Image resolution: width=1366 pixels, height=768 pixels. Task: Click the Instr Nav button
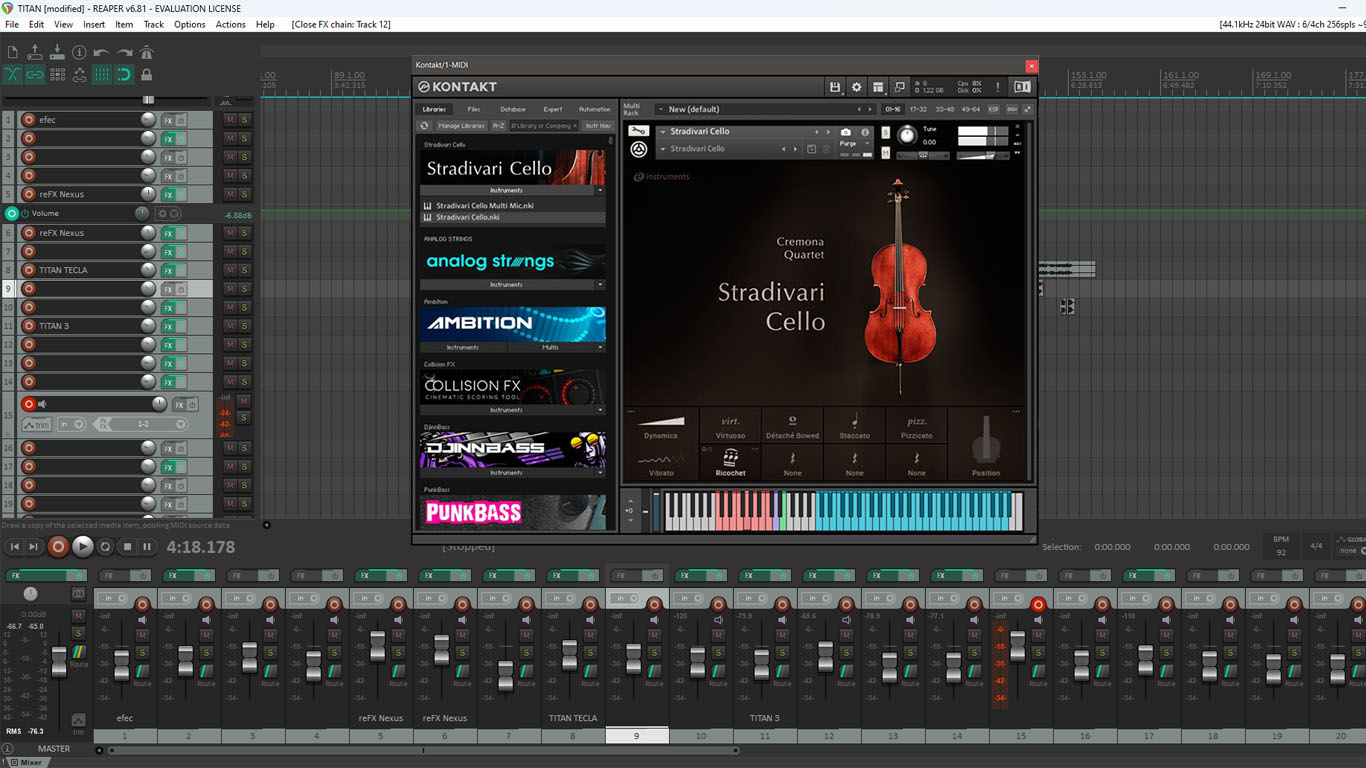point(598,126)
